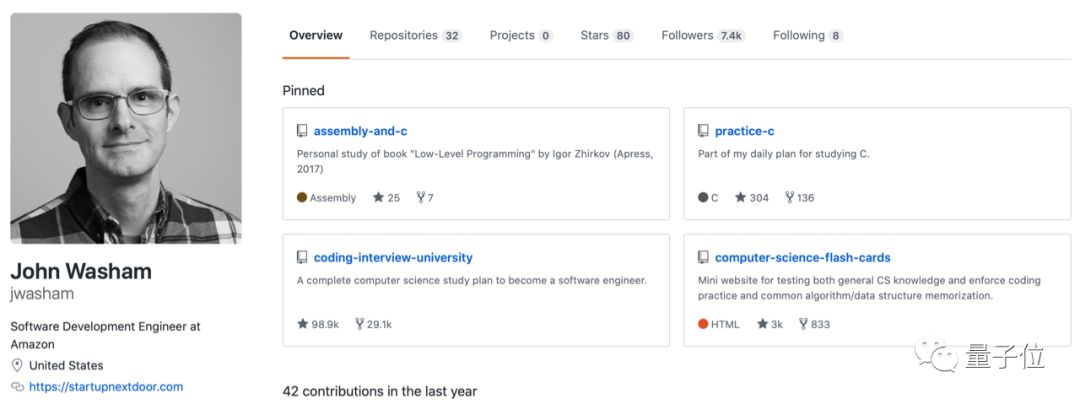1080x404 pixels.
Task: Click the brown Assembly language color dot
Action: coord(302,197)
